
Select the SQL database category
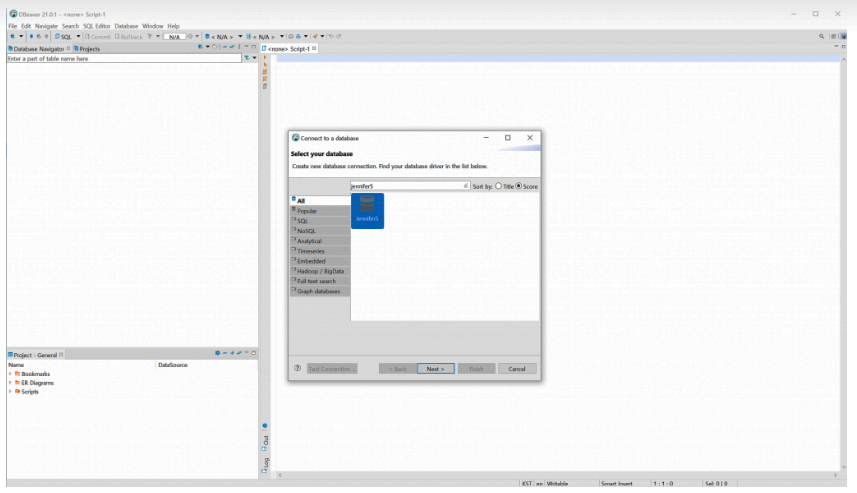(320, 221)
